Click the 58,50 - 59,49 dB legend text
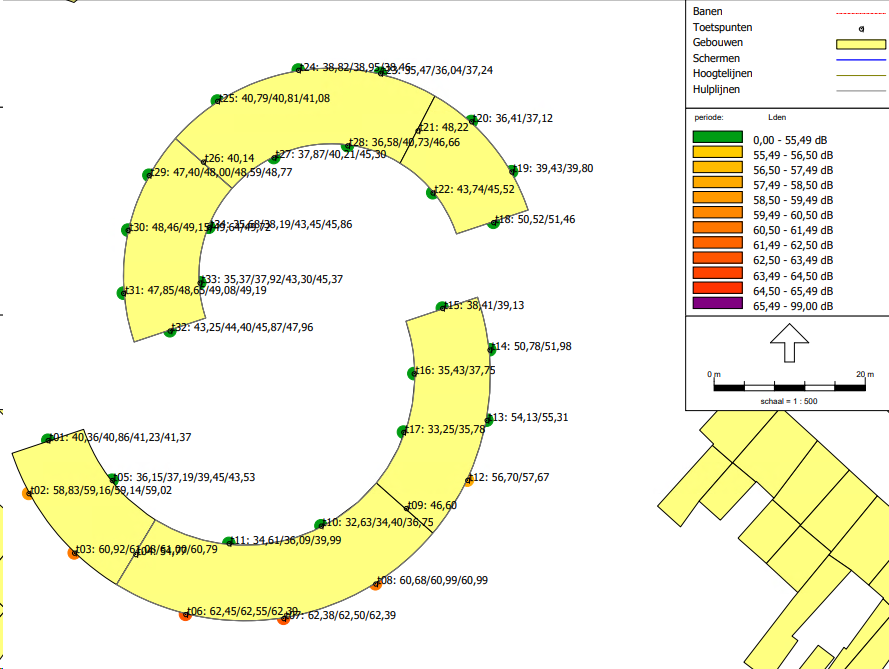This screenshot has width=889, height=669. [793, 201]
